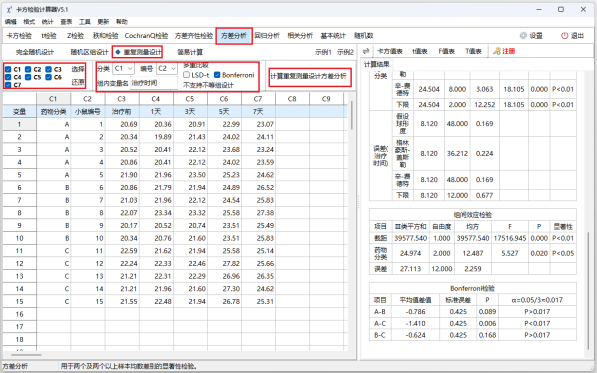Toggle the C4 column checkbox
This screenshot has height=373, width=597.
click(x=8, y=77)
